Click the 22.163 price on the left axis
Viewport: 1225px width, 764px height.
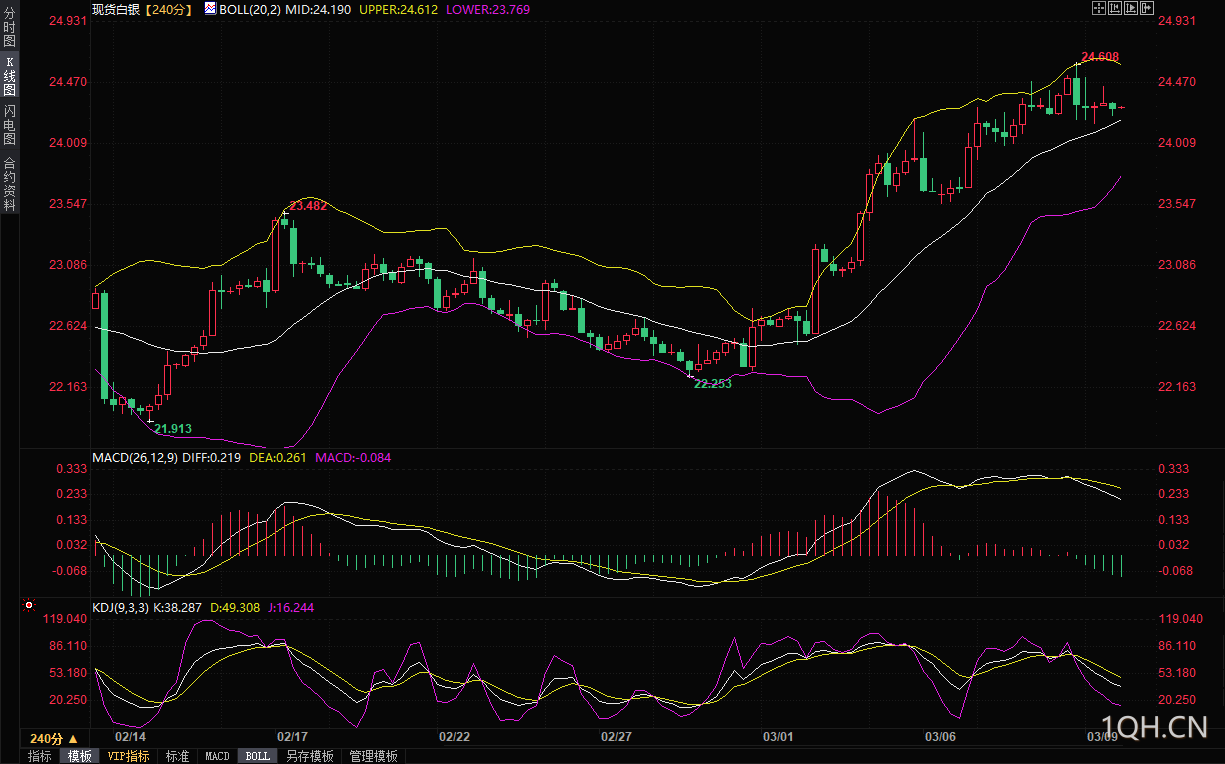[x=68, y=387]
